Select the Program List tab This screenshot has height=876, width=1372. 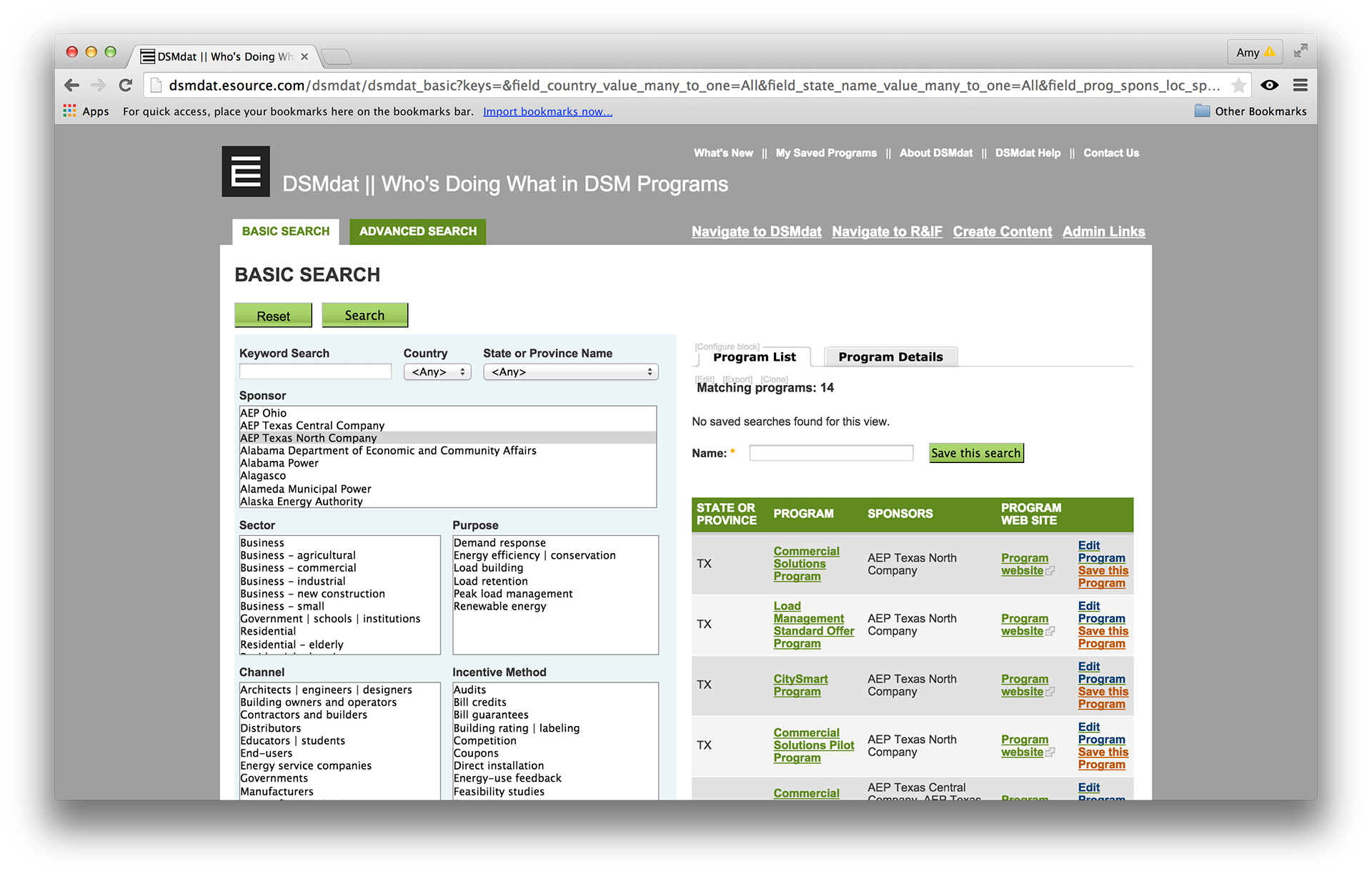pyautogui.click(x=755, y=357)
